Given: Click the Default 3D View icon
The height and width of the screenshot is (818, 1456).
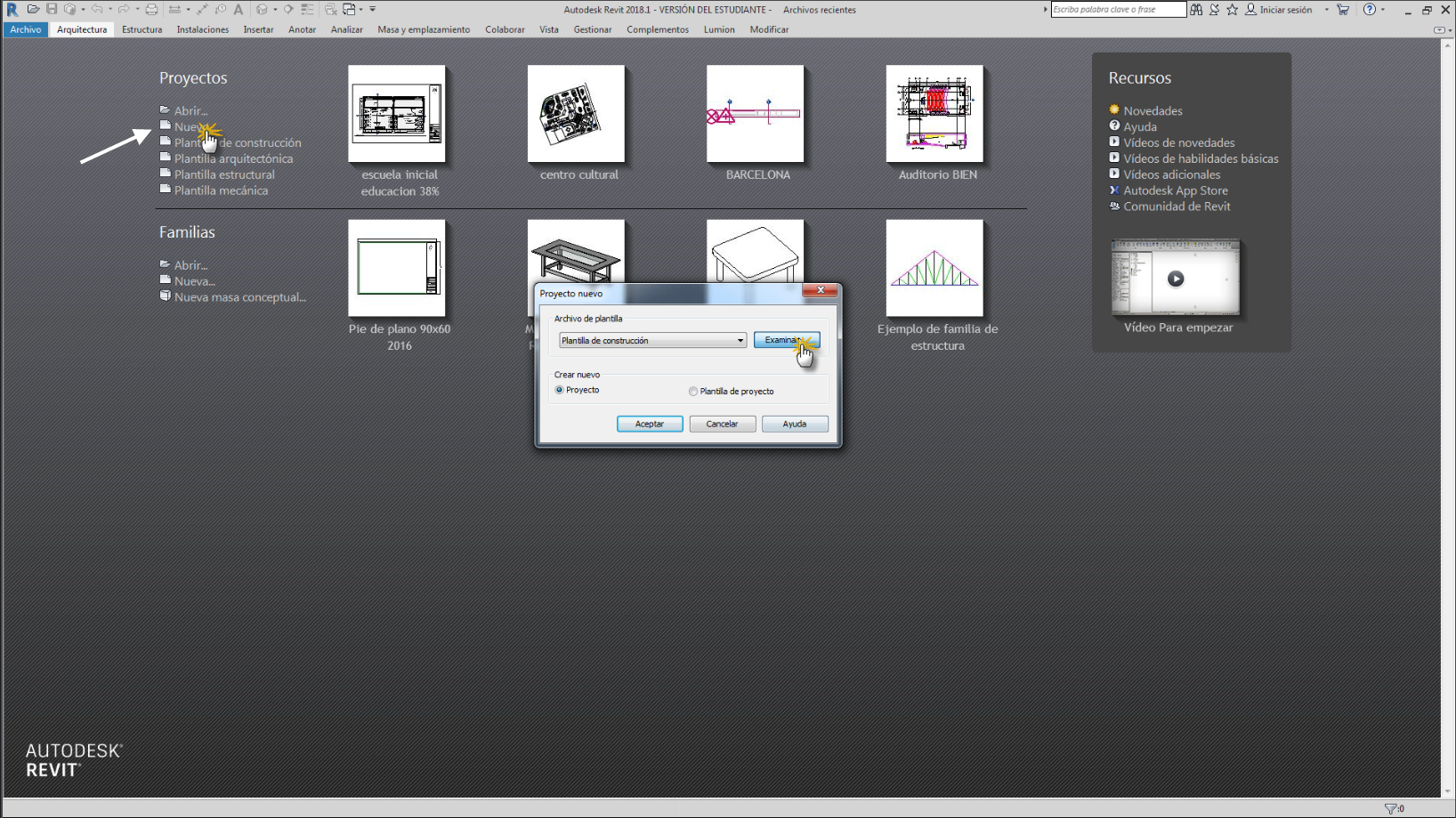Looking at the screenshot, I should click(x=262, y=9).
